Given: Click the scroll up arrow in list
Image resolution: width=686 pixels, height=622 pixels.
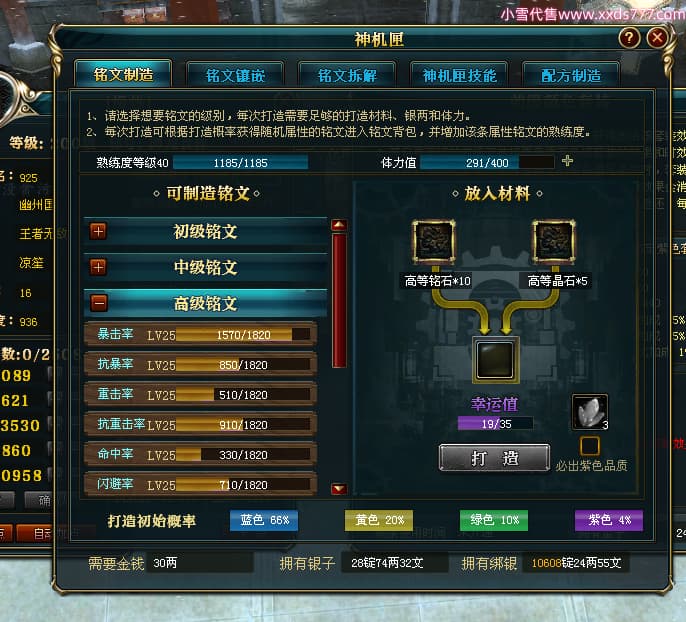Looking at the screenshot, I should coord(339,225).
